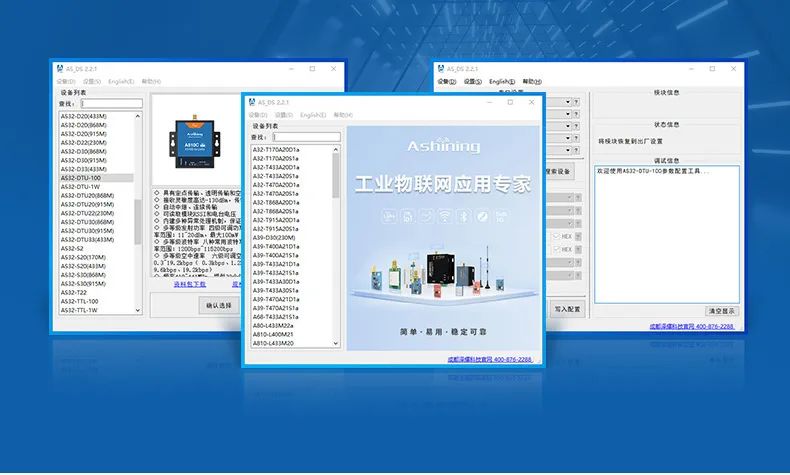Open the 资料包下载 link in the left window
The height and width of the screenshot is (475, 790).
click(x=189, y=284)
